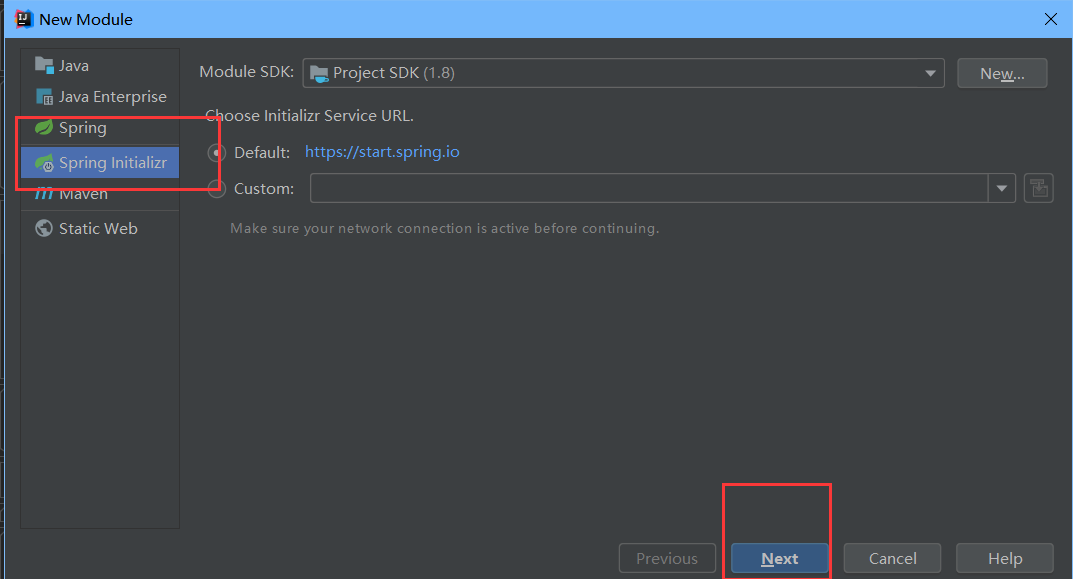
Task: Select Spring Initializr in the list
Action: pos(100,162)
